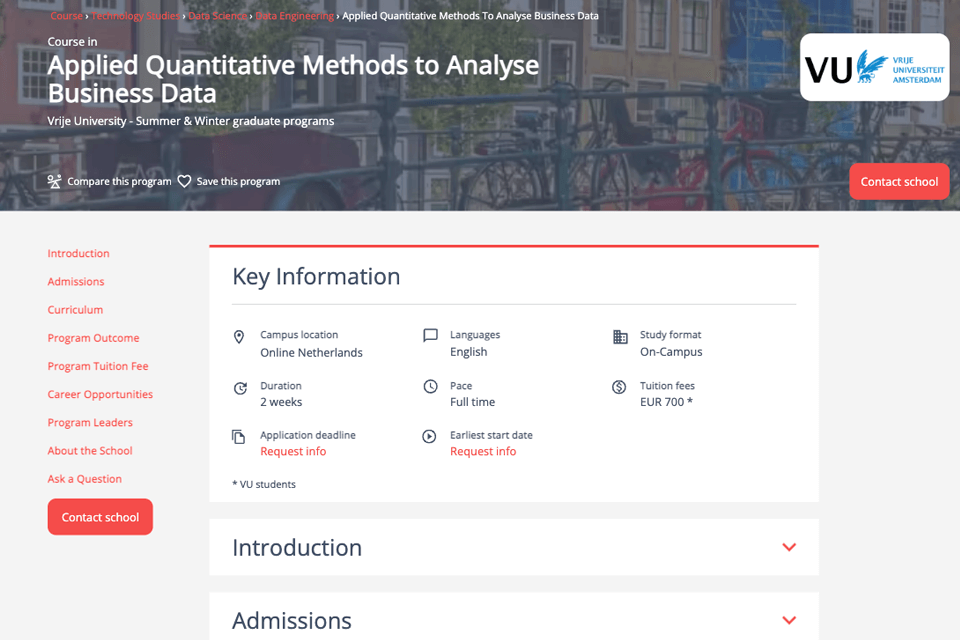
Task: Open the Technology Studies breadcrumb
Action: (136, 16)
